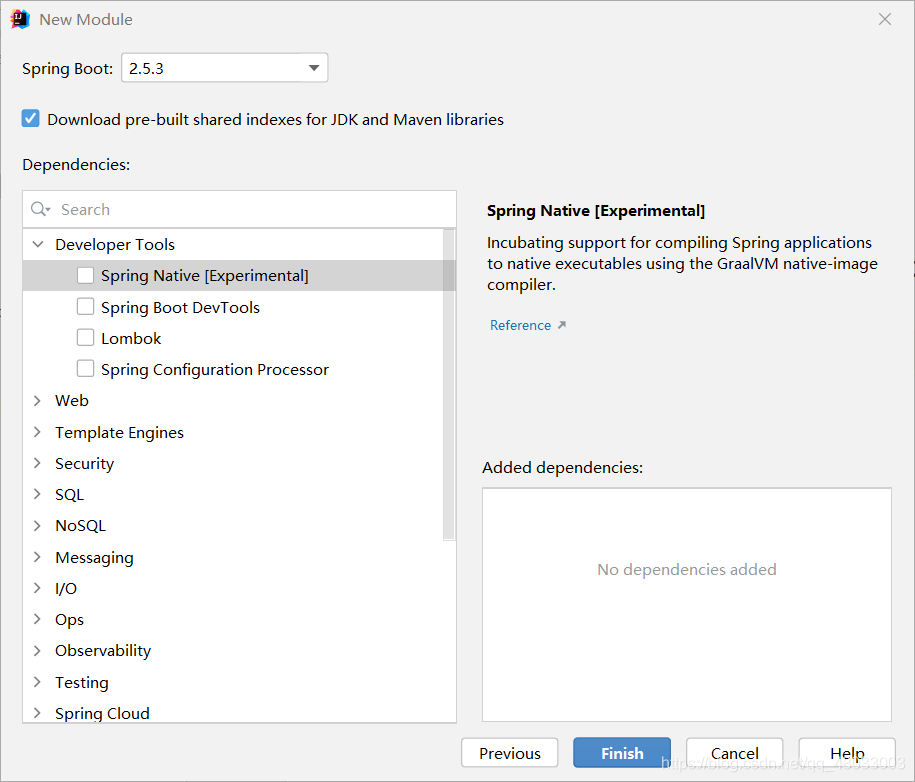Image resolution: width=915 pixels, height=782 pixels.
Task: Select the Developer Tools tree label
Action: [x=115, y=245]
